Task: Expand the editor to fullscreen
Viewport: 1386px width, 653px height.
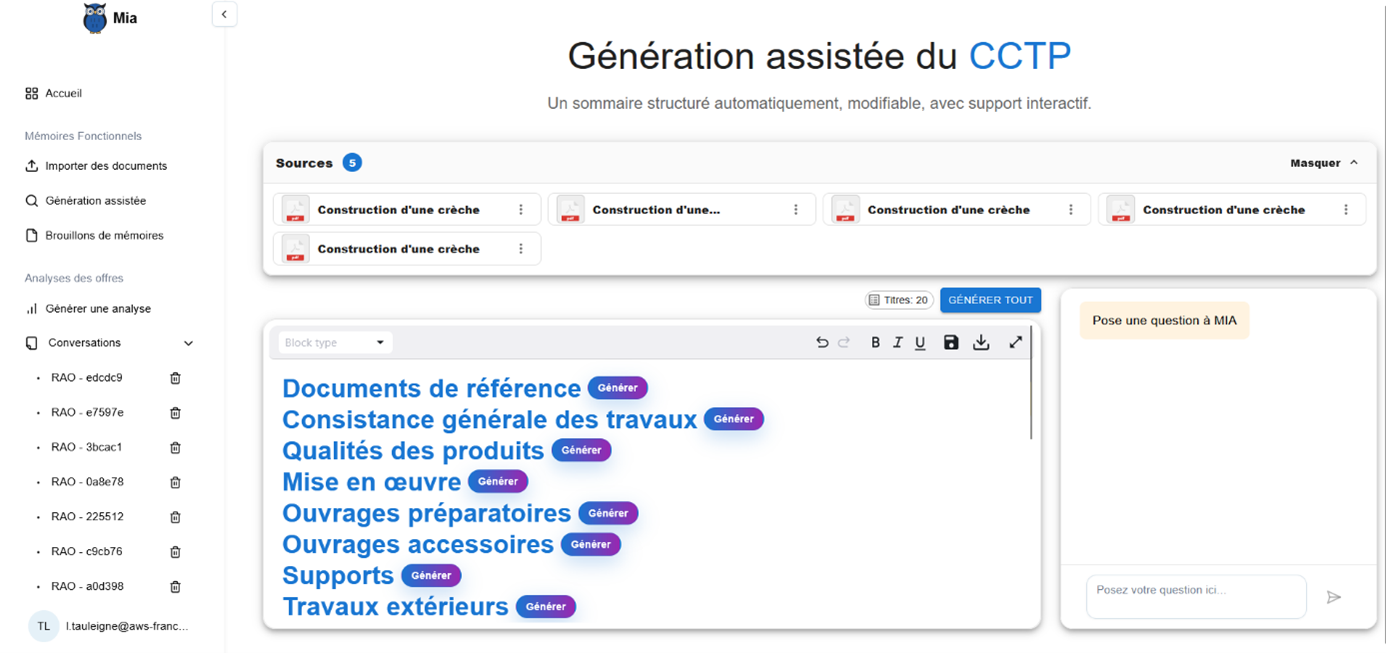Action: click(x=1015, y=342)
